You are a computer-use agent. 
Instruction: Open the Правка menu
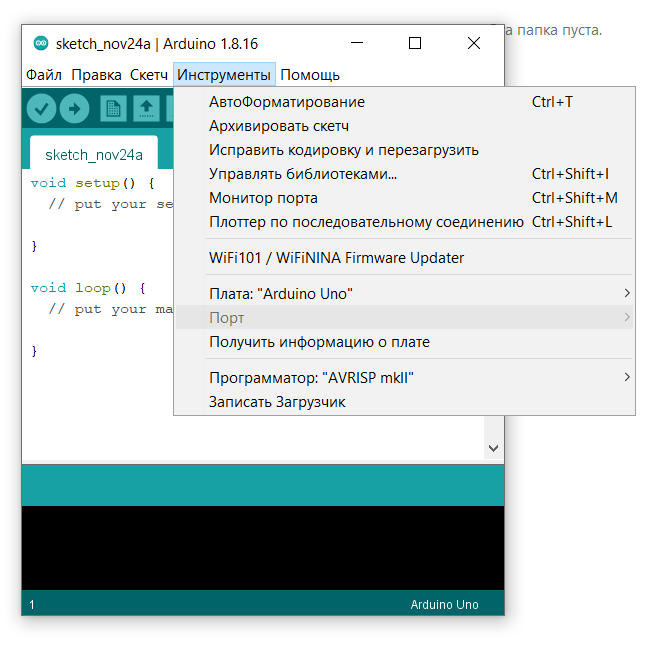point(96,75)
